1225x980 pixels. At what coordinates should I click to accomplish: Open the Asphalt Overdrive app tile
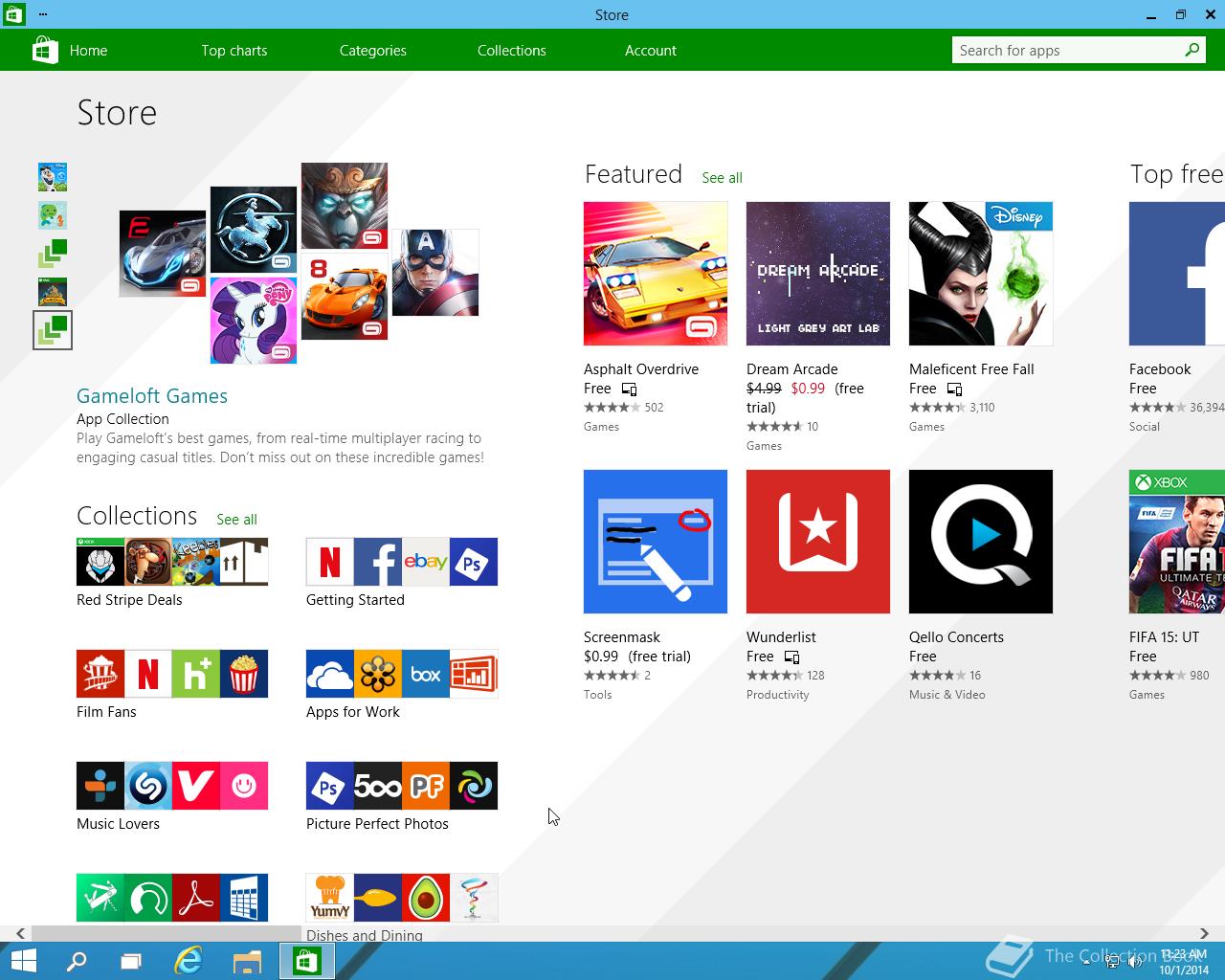(656, 274)
